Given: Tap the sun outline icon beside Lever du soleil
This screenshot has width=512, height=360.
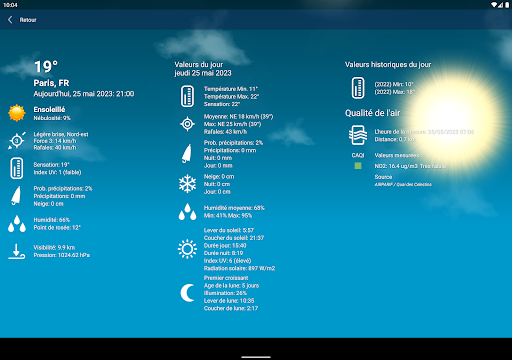Looking at the screenshot, I should 187,249.
